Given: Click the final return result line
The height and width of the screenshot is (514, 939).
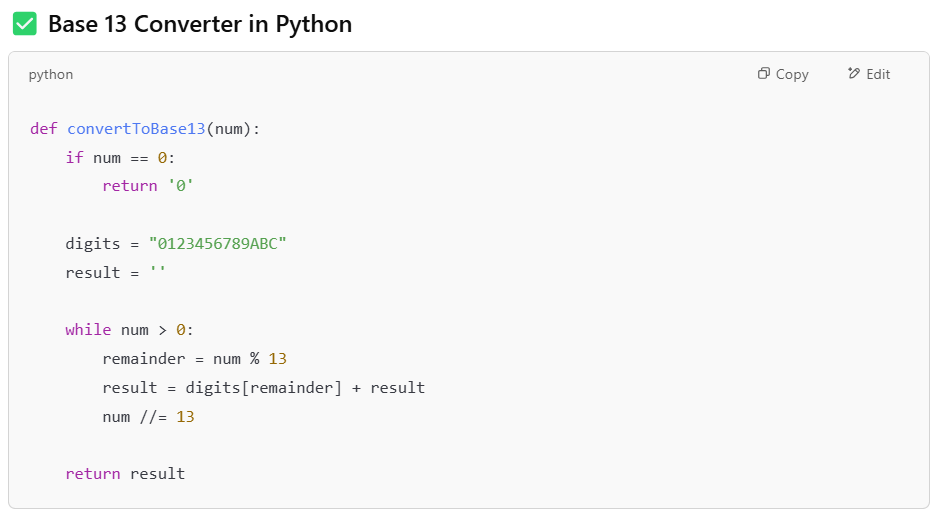Looking at the screenshot, I should point(125,474).
